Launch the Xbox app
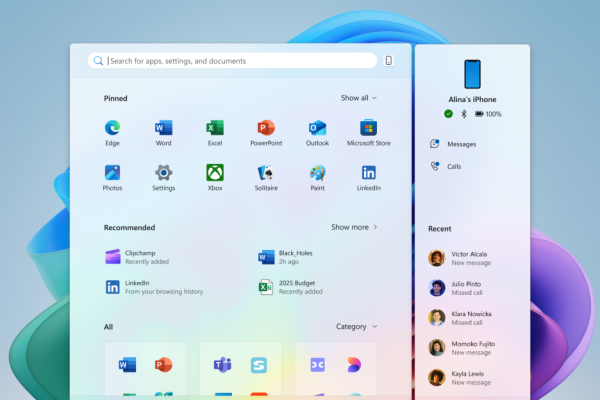600x400 pixels. 215,177
